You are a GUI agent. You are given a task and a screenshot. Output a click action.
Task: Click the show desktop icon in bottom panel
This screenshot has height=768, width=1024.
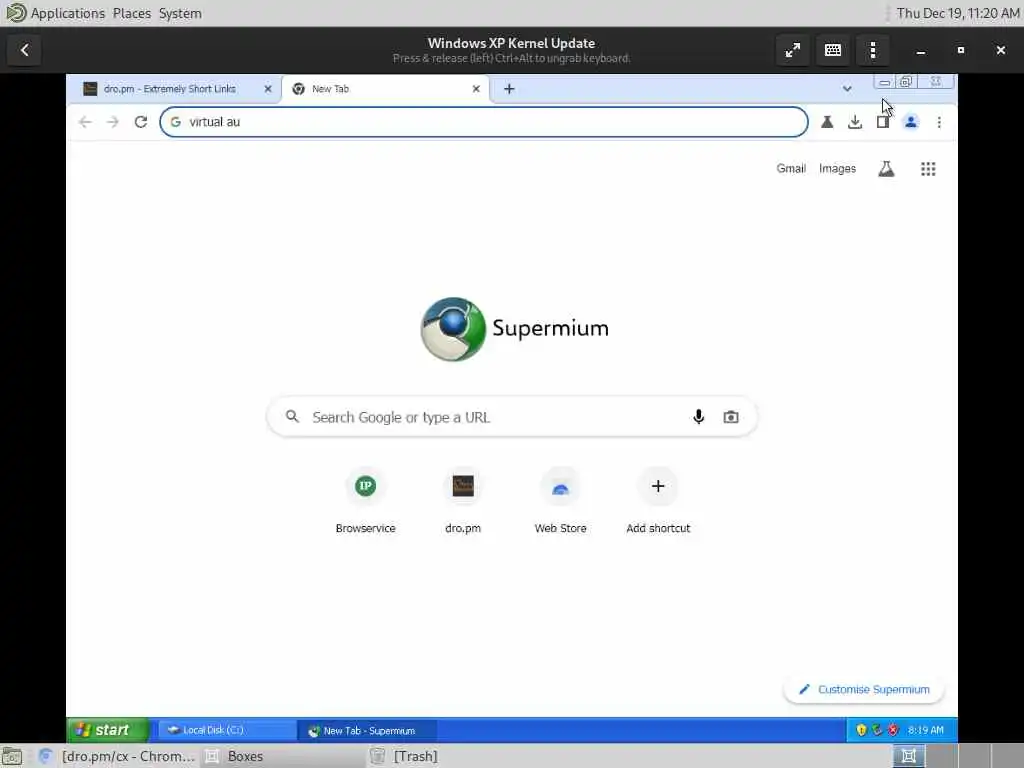(x=12, y=756)
